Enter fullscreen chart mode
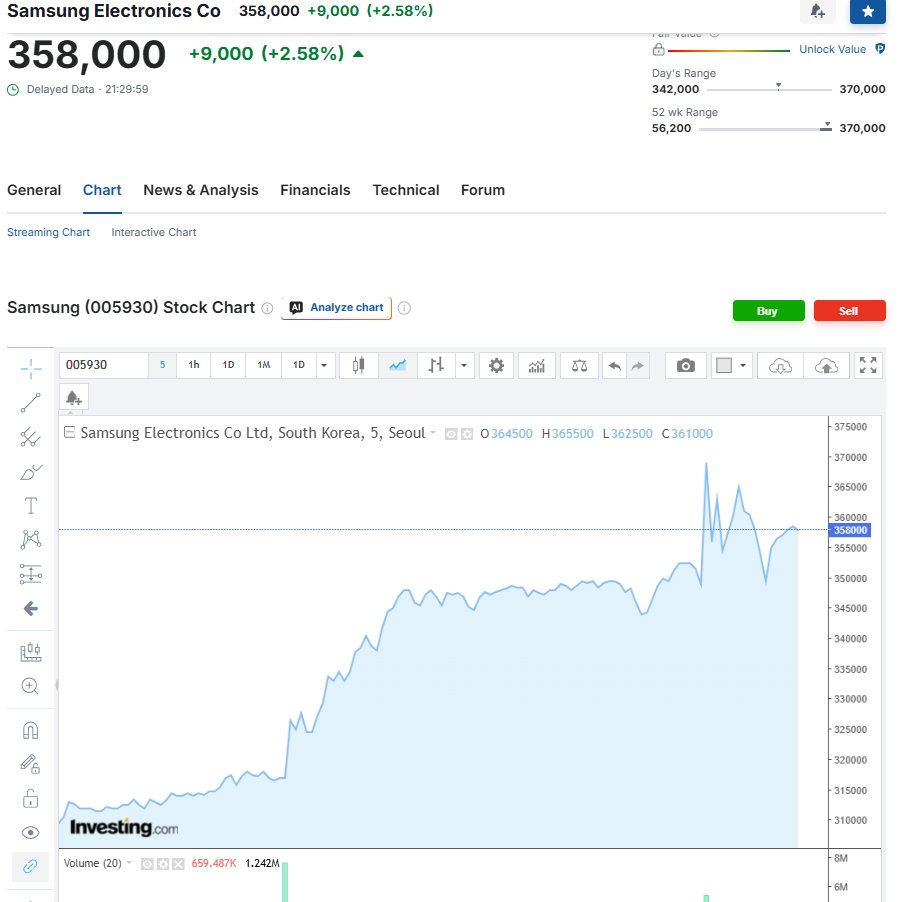Screen dimensions: 901x902 point(868,365)
